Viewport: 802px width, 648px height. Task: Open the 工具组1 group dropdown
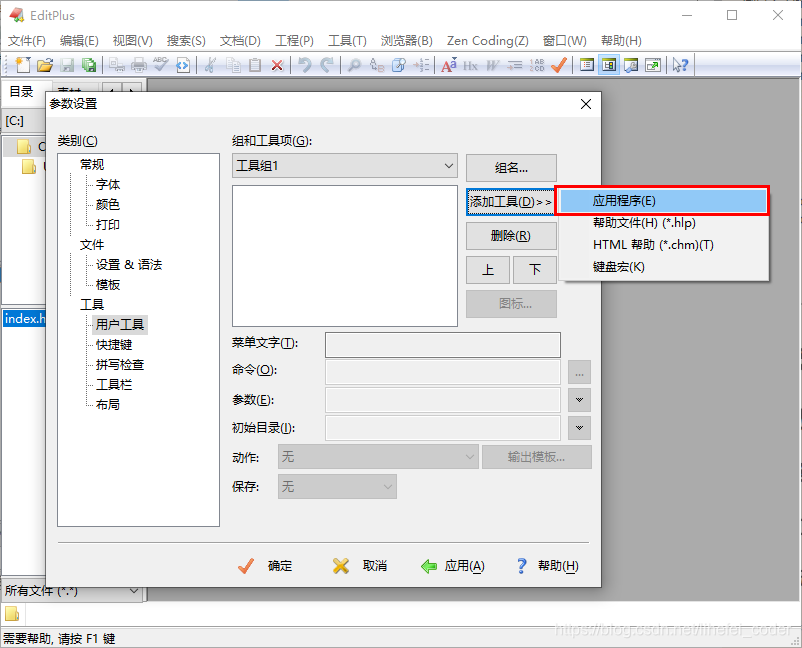(345, 166)
